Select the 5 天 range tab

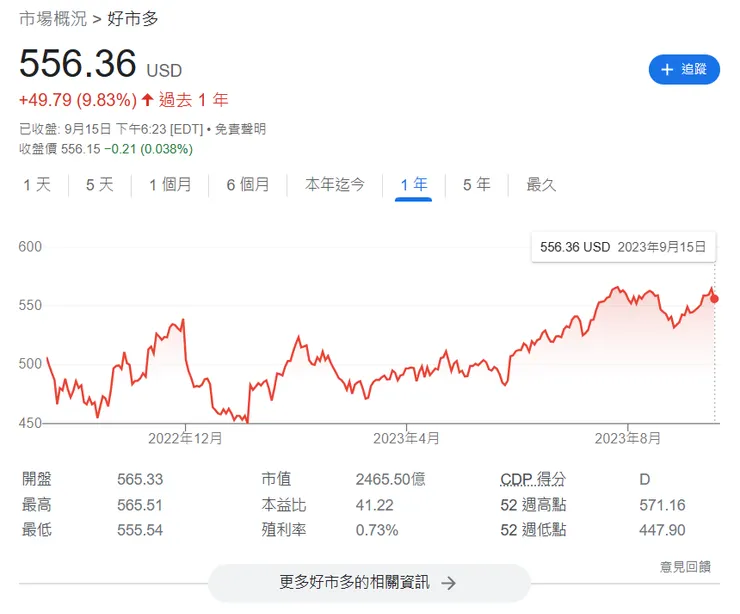coord(100,185)
